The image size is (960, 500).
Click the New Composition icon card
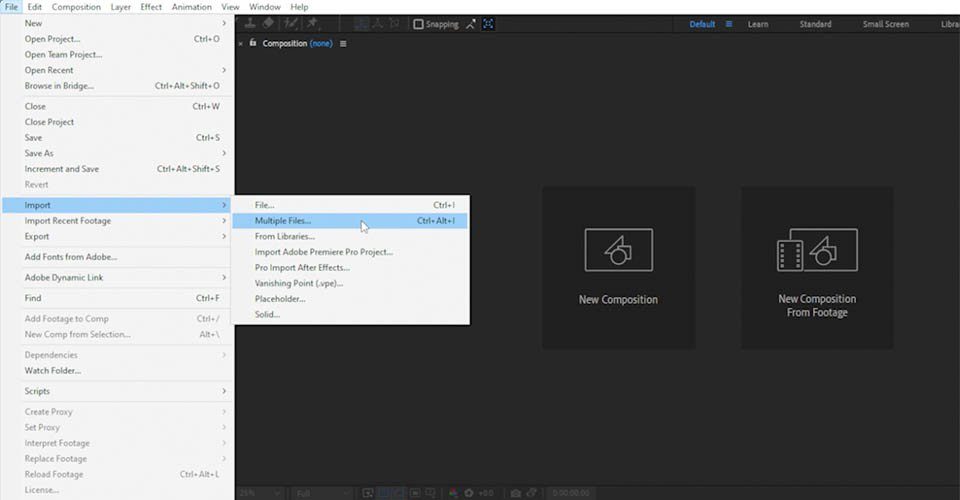pyautogui.click(x=618, y=267)
